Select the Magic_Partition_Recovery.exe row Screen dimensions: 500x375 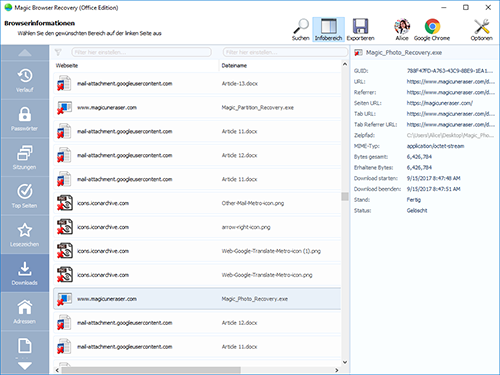point(197,108)
